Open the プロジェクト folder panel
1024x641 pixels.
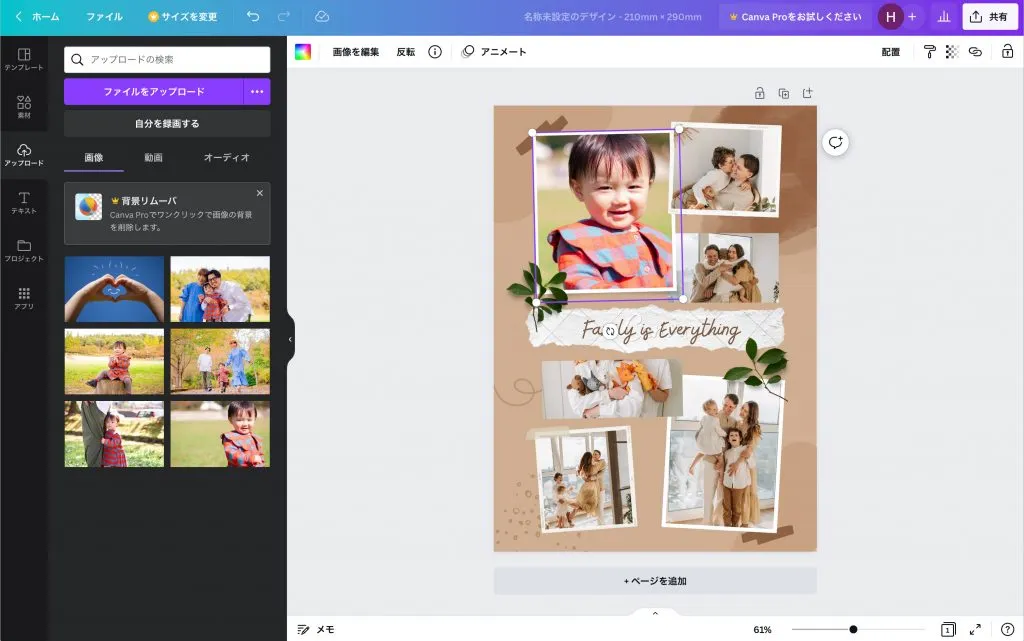pos(24,250)
